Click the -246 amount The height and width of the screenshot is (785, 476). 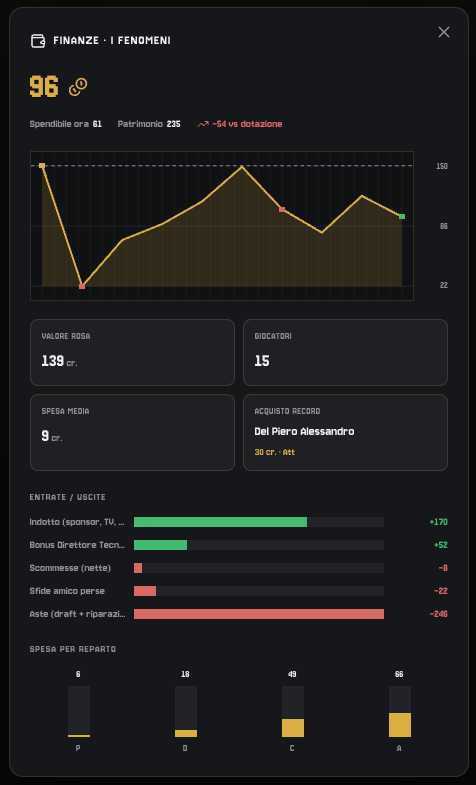[439, 614]
